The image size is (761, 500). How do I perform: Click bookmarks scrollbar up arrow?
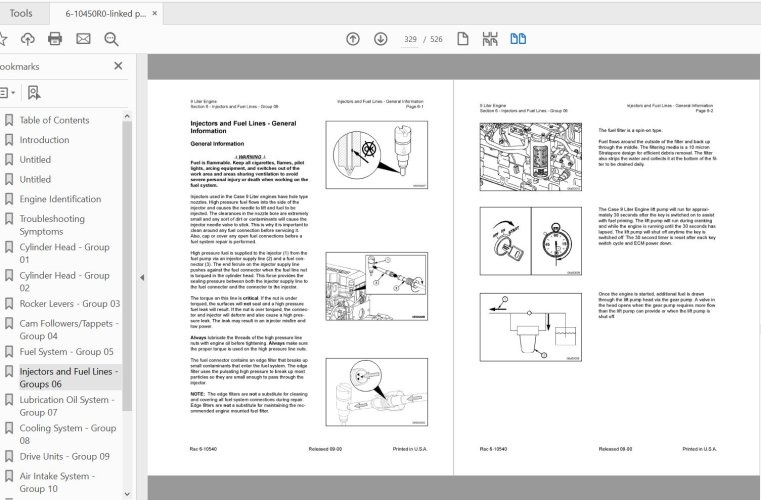[127, 116]
